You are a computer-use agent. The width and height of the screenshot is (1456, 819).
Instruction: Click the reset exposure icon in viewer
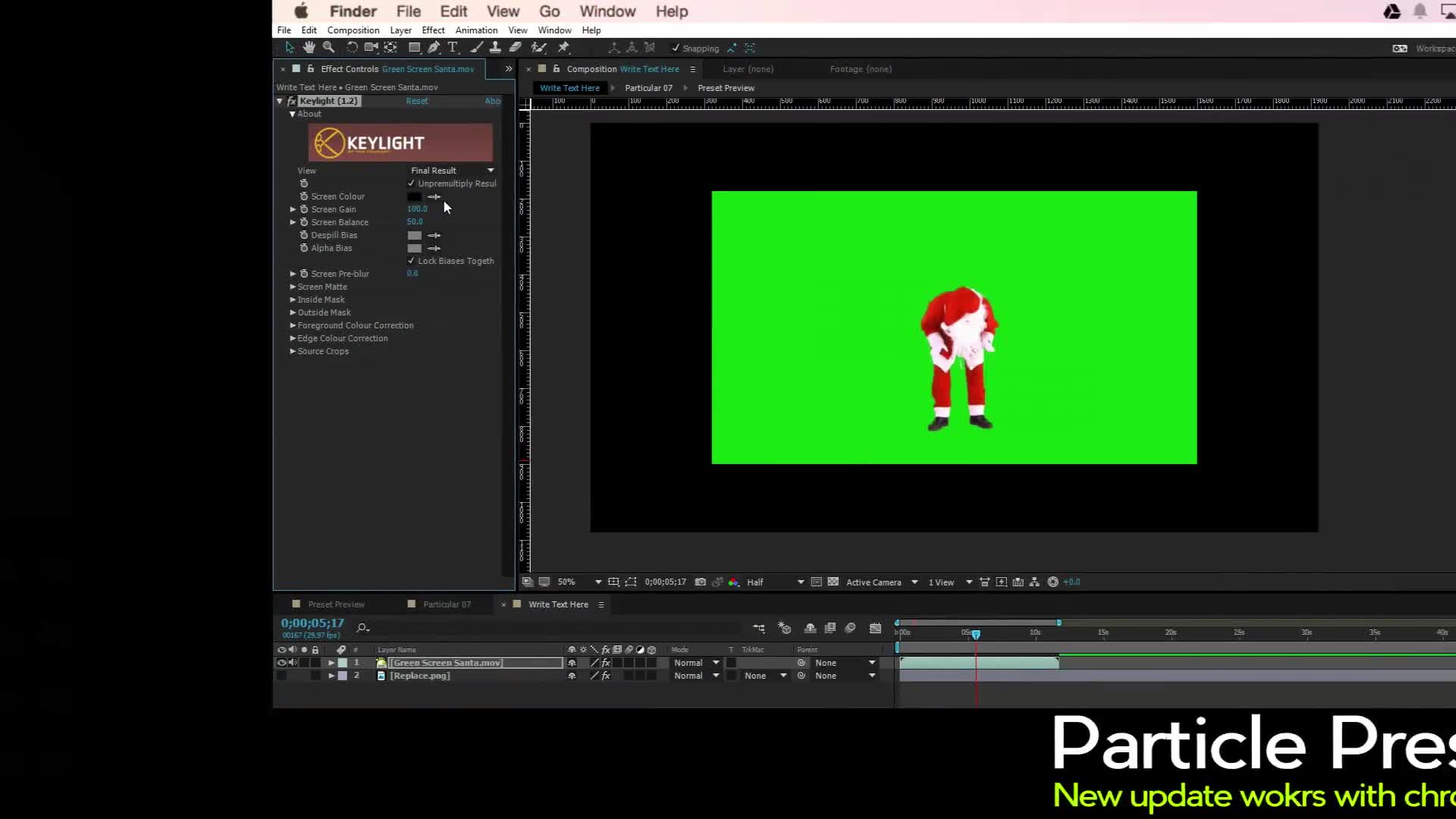tap(1053, 582)
